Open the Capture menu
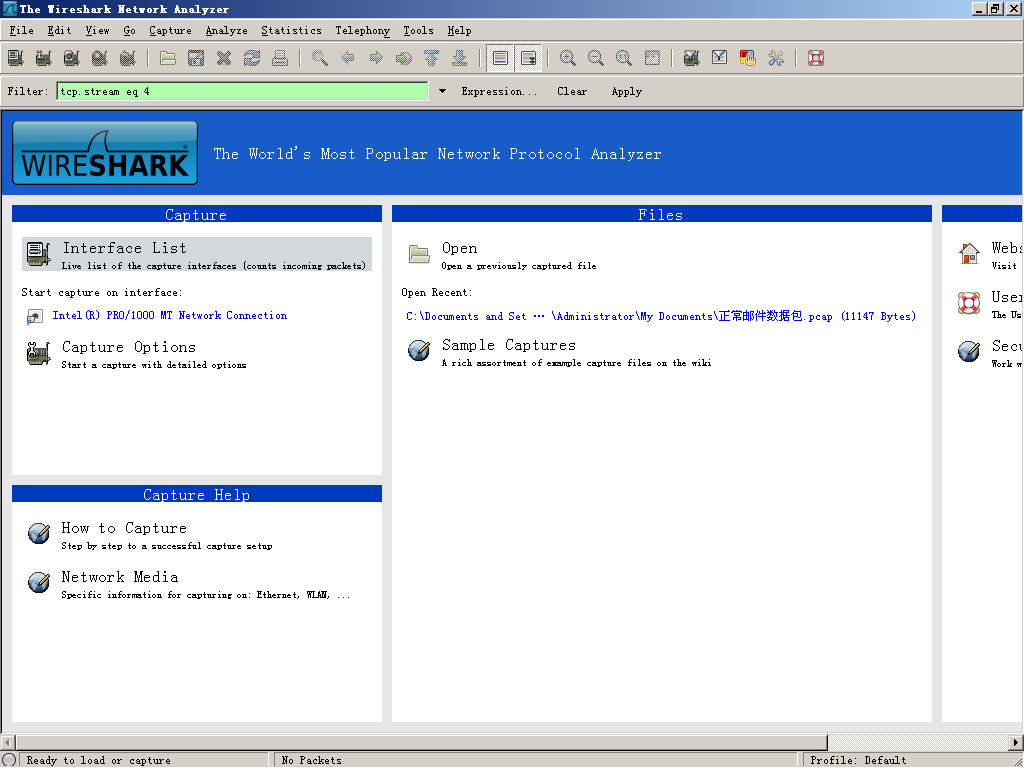The width and height of the screenshot is (1024, 768). coord(170,30)
